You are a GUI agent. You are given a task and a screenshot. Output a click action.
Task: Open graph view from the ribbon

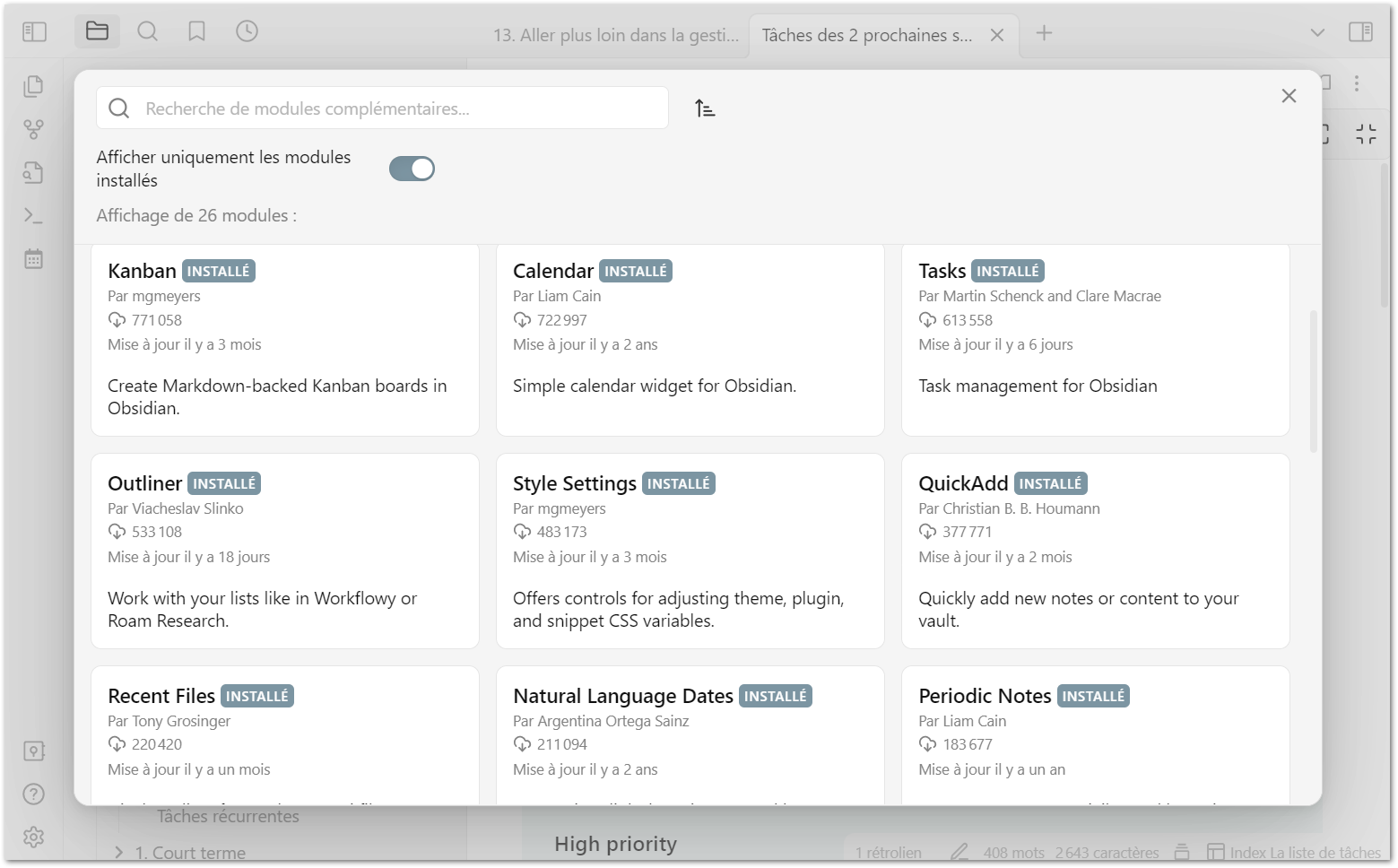point(33,129)
